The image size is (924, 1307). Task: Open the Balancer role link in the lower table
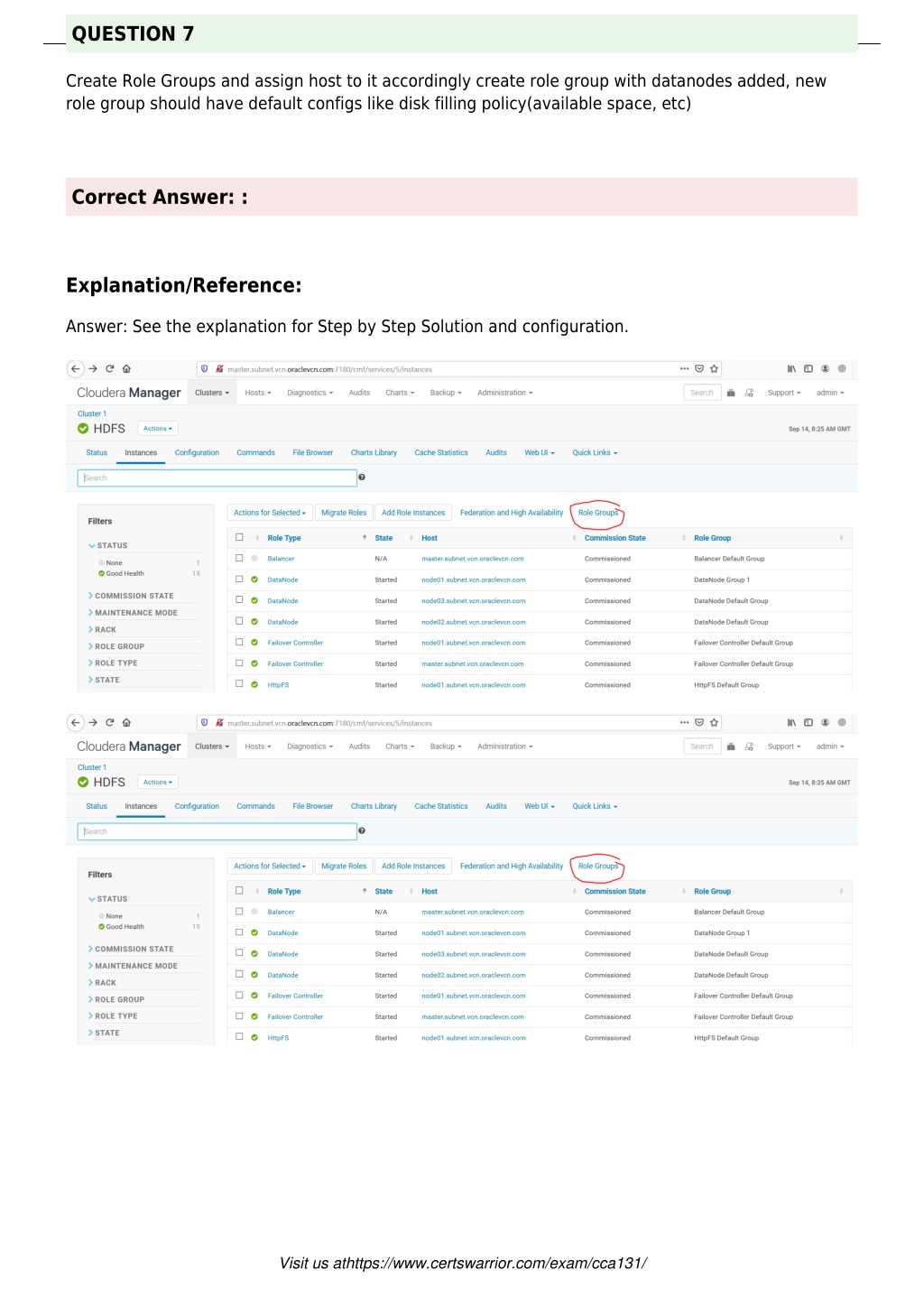pos(281,912)
